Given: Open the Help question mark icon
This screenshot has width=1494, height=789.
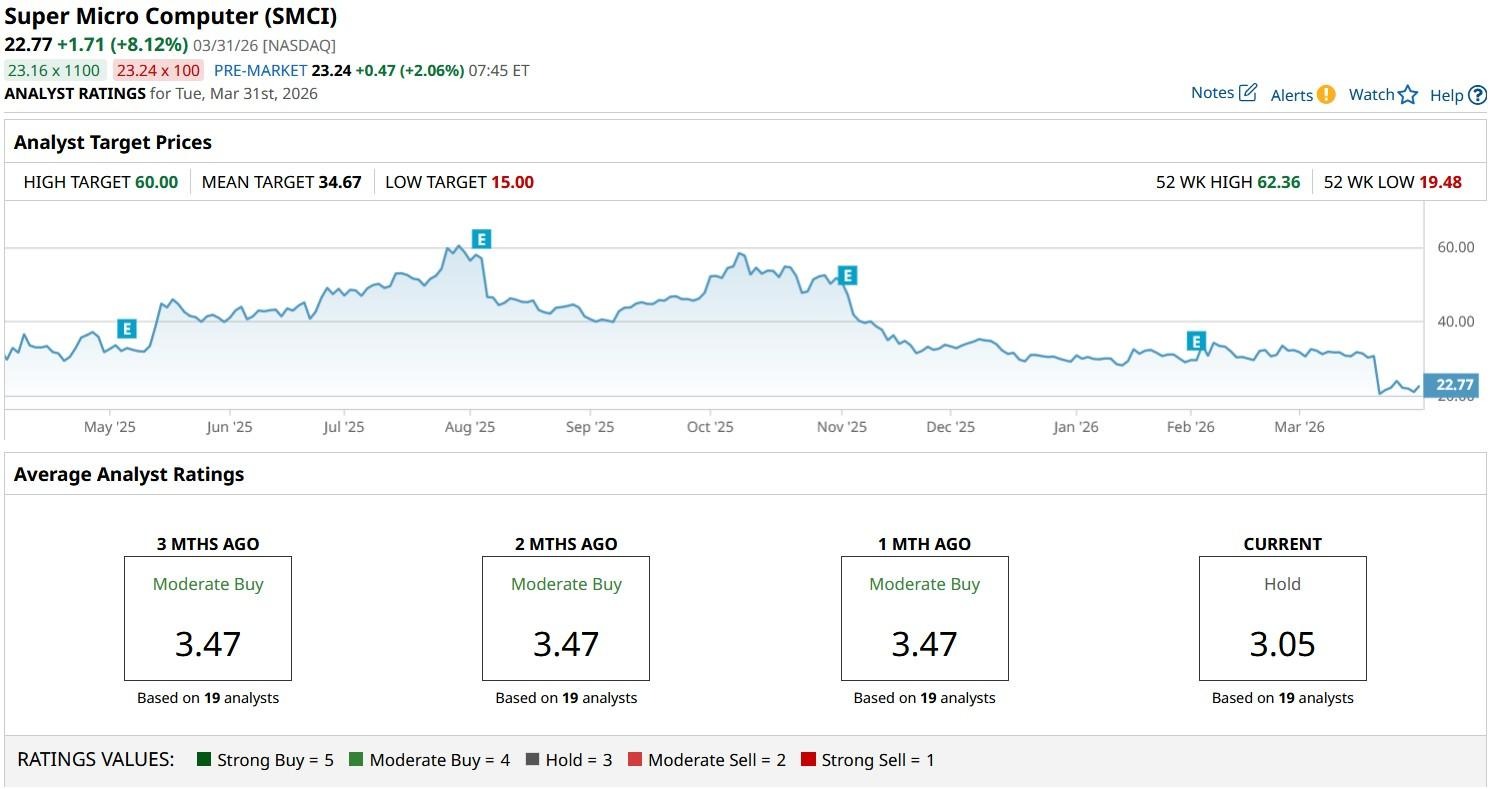Looking at the screenshot, I should point(1478,96).
